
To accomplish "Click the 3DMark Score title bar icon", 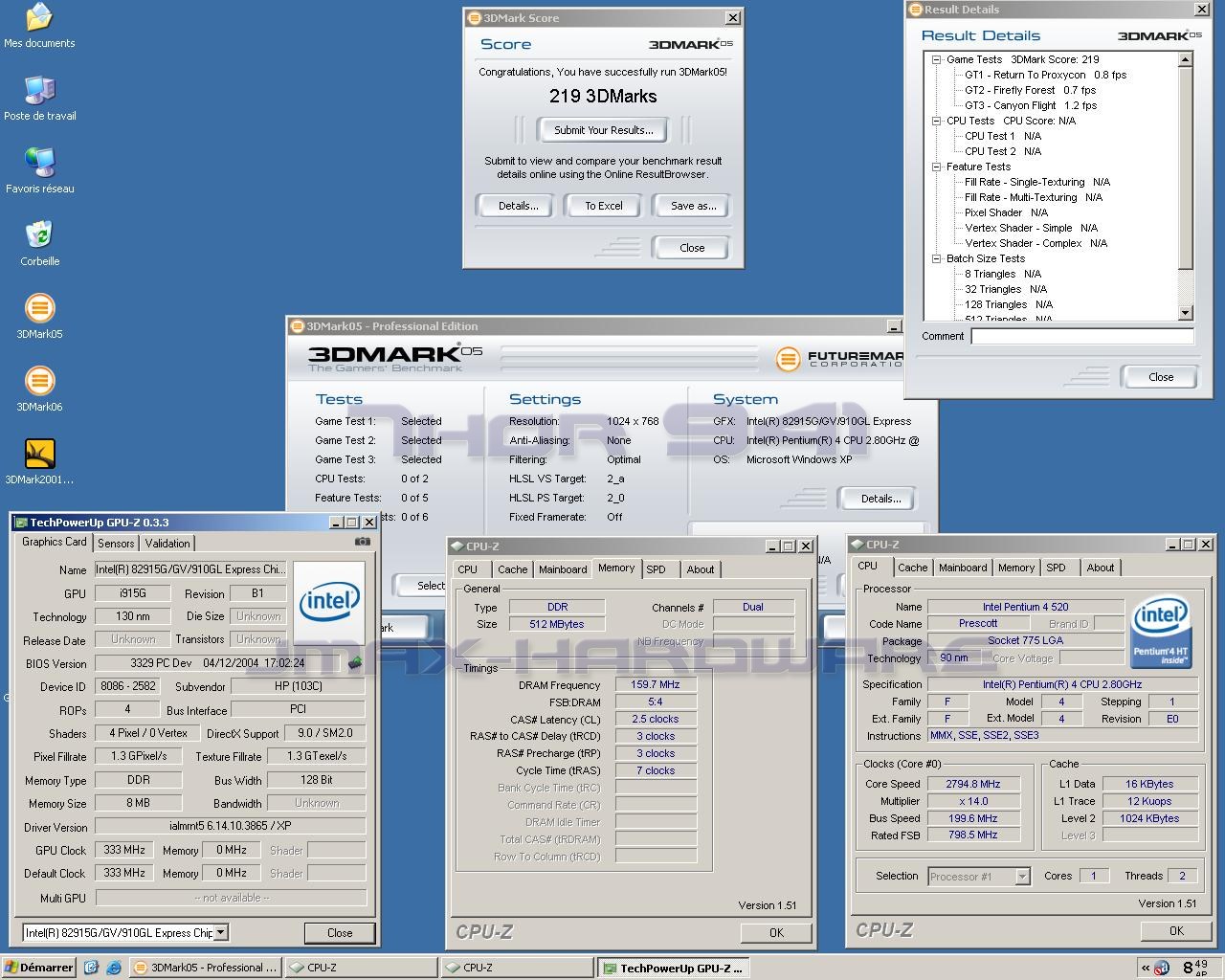I will pyautogui.click(x=474, y=17).
